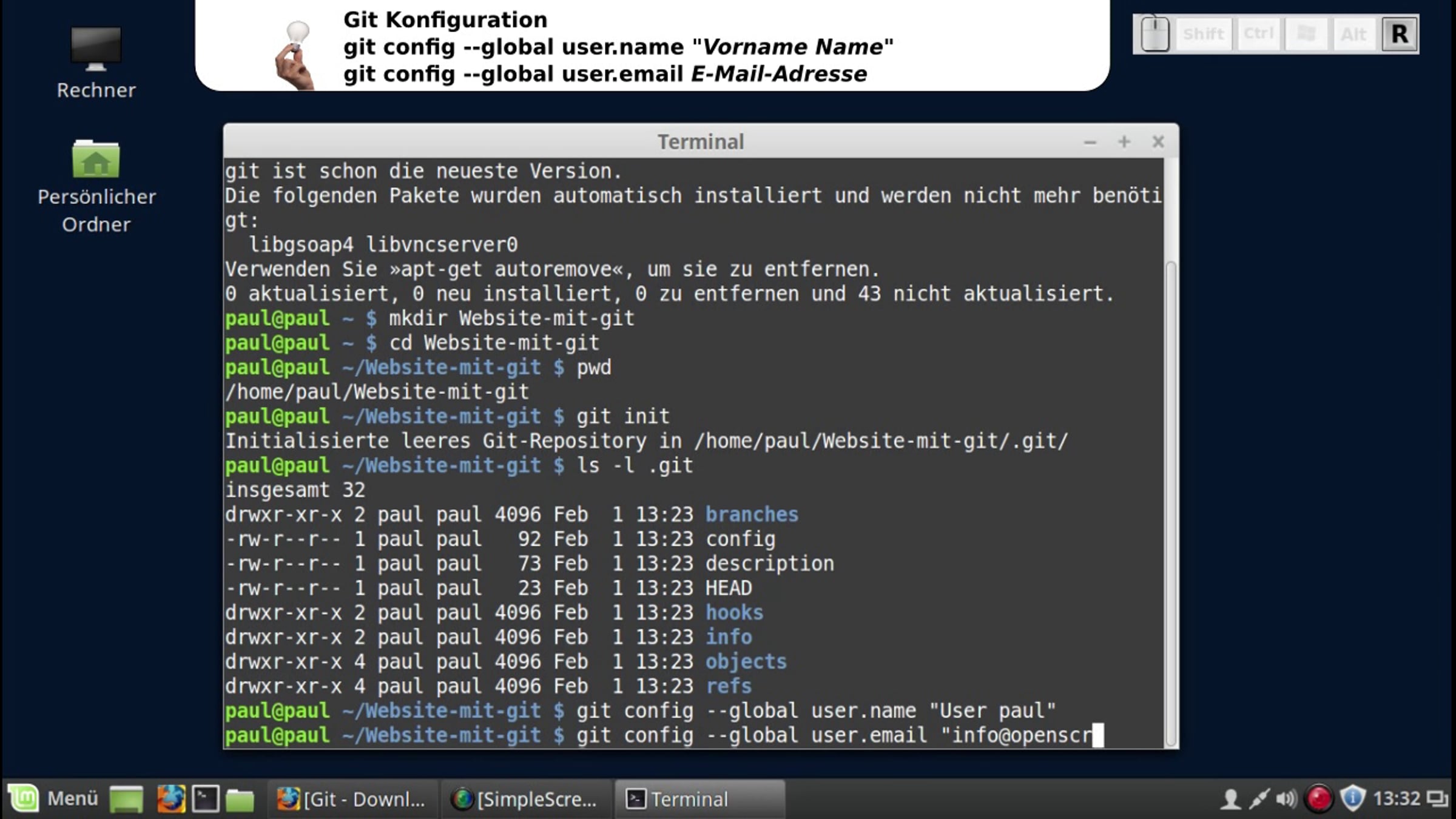Viewport: 1456px width, 819px height.
Task: Open the update manager shield icon
Action: tap(1352, 799)
